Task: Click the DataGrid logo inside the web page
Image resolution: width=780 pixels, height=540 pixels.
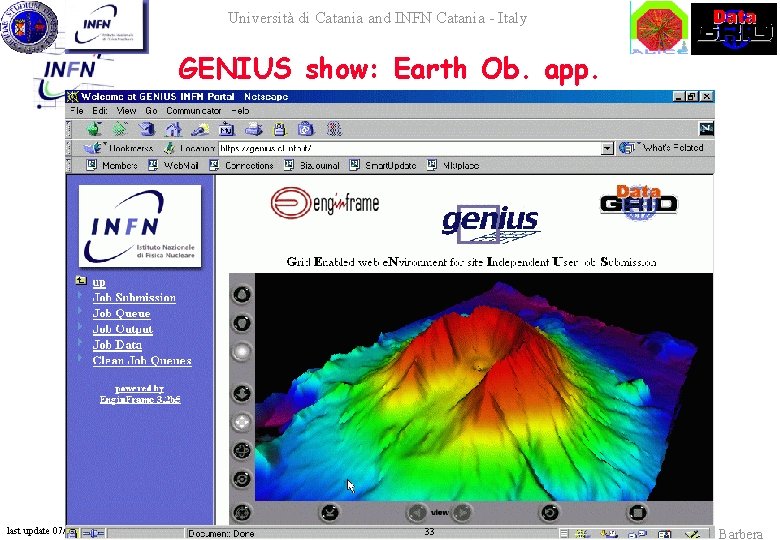Action: pos(638,203)
